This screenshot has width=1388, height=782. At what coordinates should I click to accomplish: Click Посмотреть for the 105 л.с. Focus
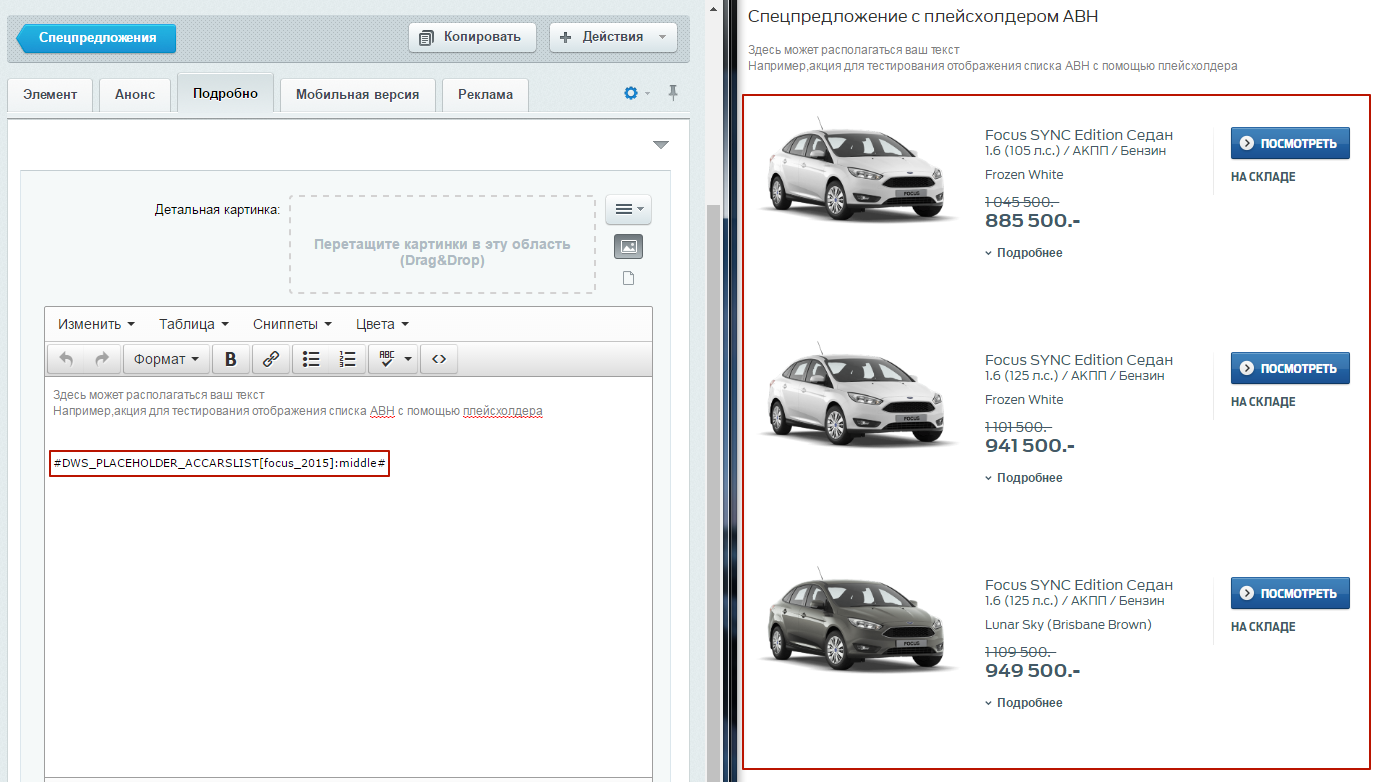[1290, 143]
